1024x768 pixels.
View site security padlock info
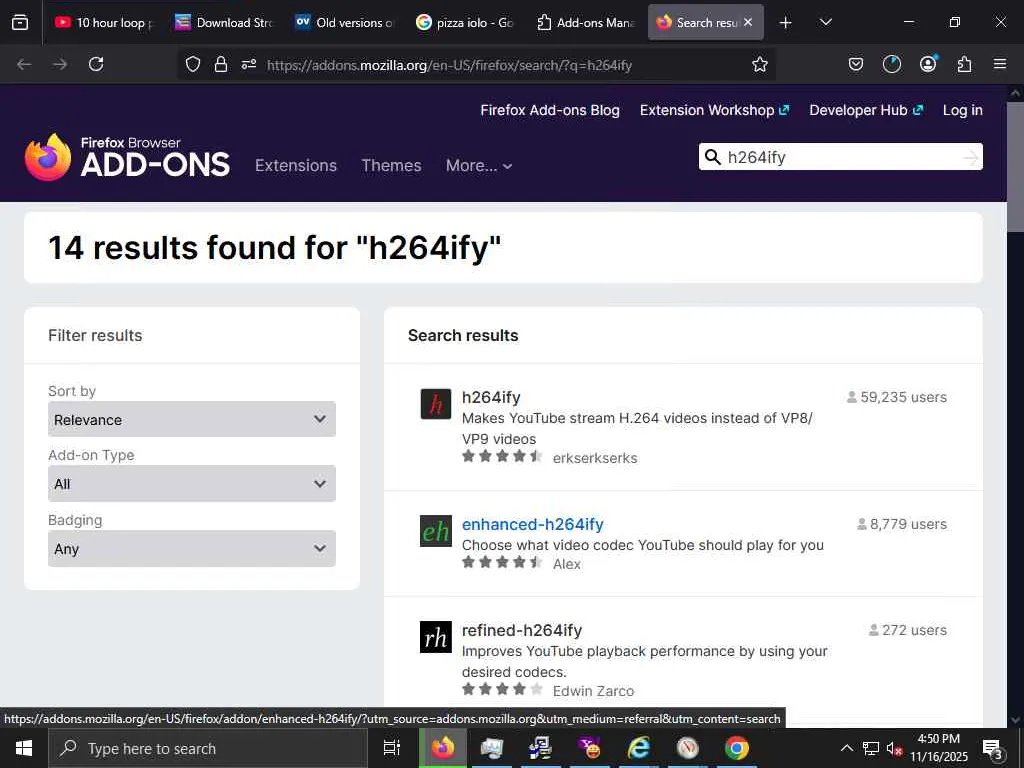pos(221,64)
